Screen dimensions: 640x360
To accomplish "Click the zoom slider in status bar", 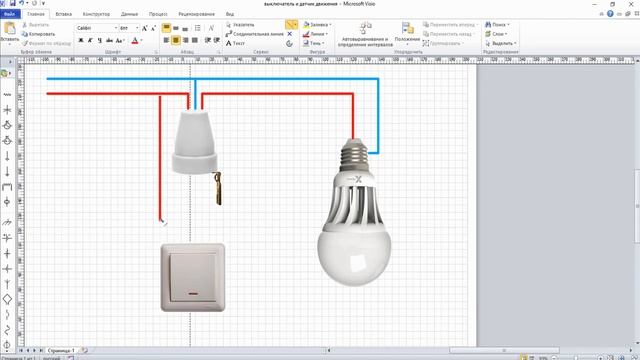I will [576, 358].
